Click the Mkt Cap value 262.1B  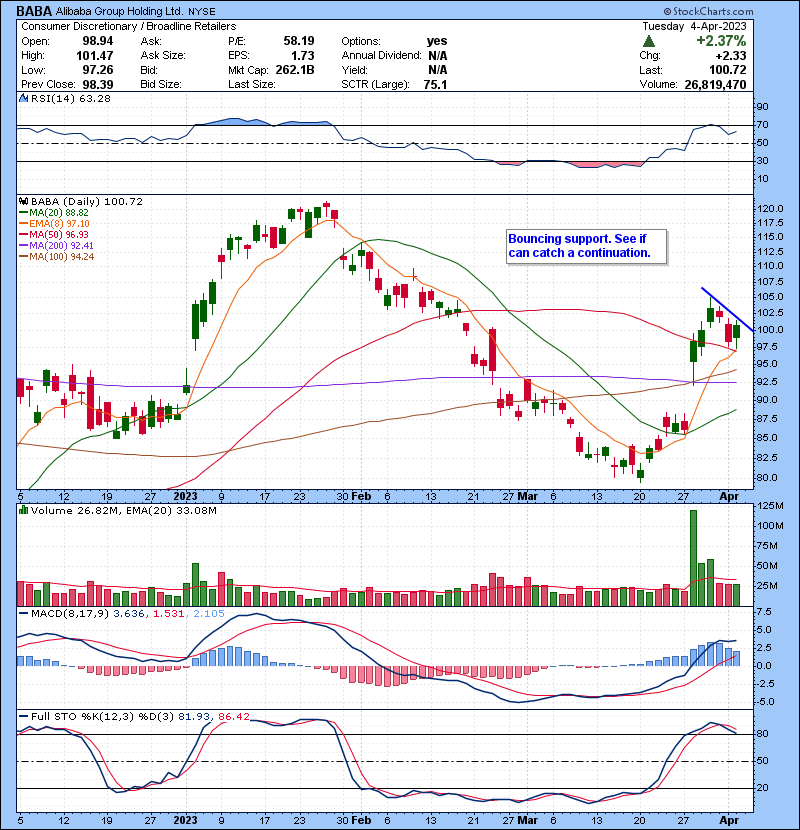pyautogui.click(x=295, y=70)
